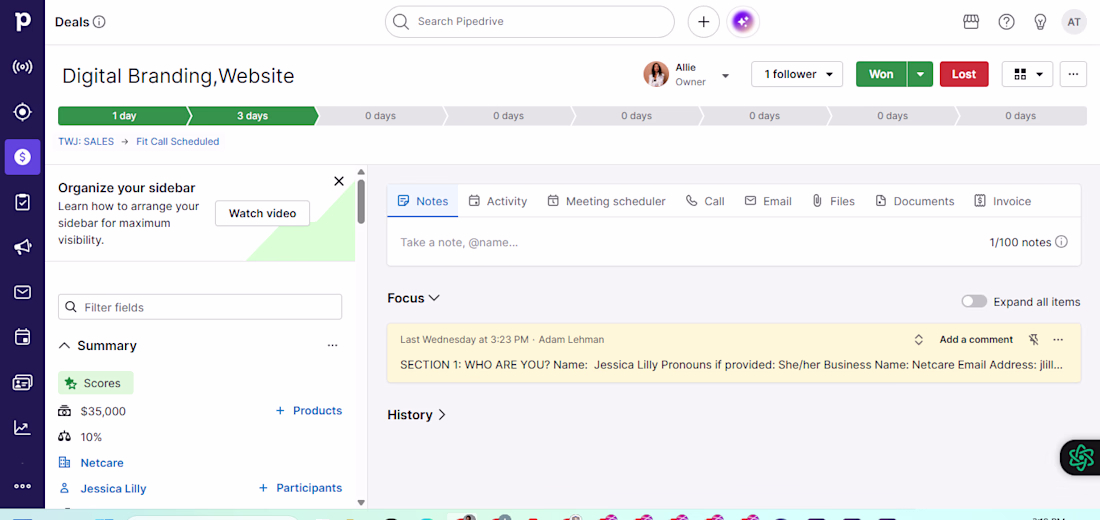Open the lightbulb tips icon
Viewport: 1100px width, 520px height.
pos(1040,22)
